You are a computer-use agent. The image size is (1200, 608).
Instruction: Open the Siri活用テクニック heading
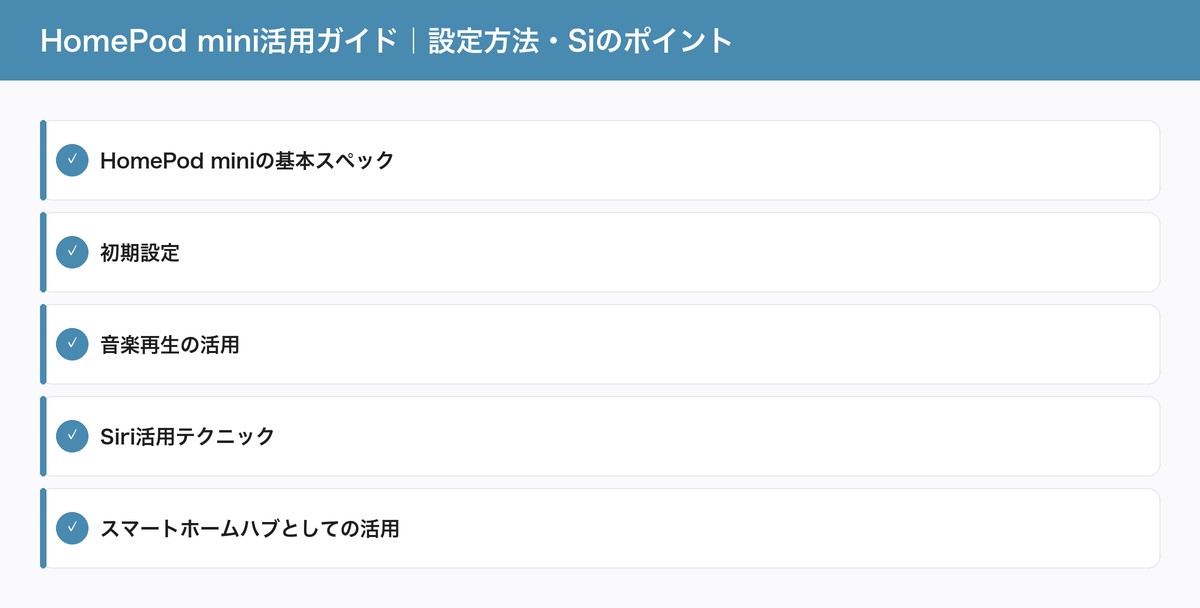pyautogui.click(x=187, y=437)
